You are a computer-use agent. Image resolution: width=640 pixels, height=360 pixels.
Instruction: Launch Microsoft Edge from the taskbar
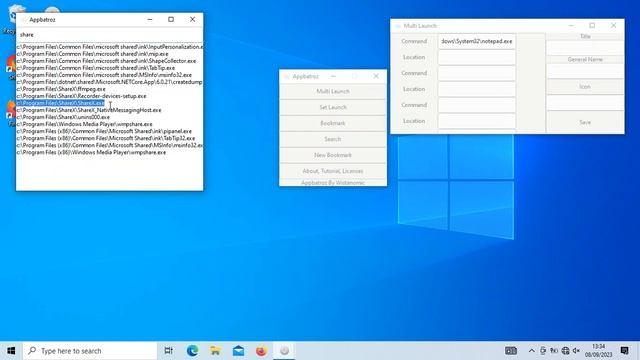click(192, 351)
